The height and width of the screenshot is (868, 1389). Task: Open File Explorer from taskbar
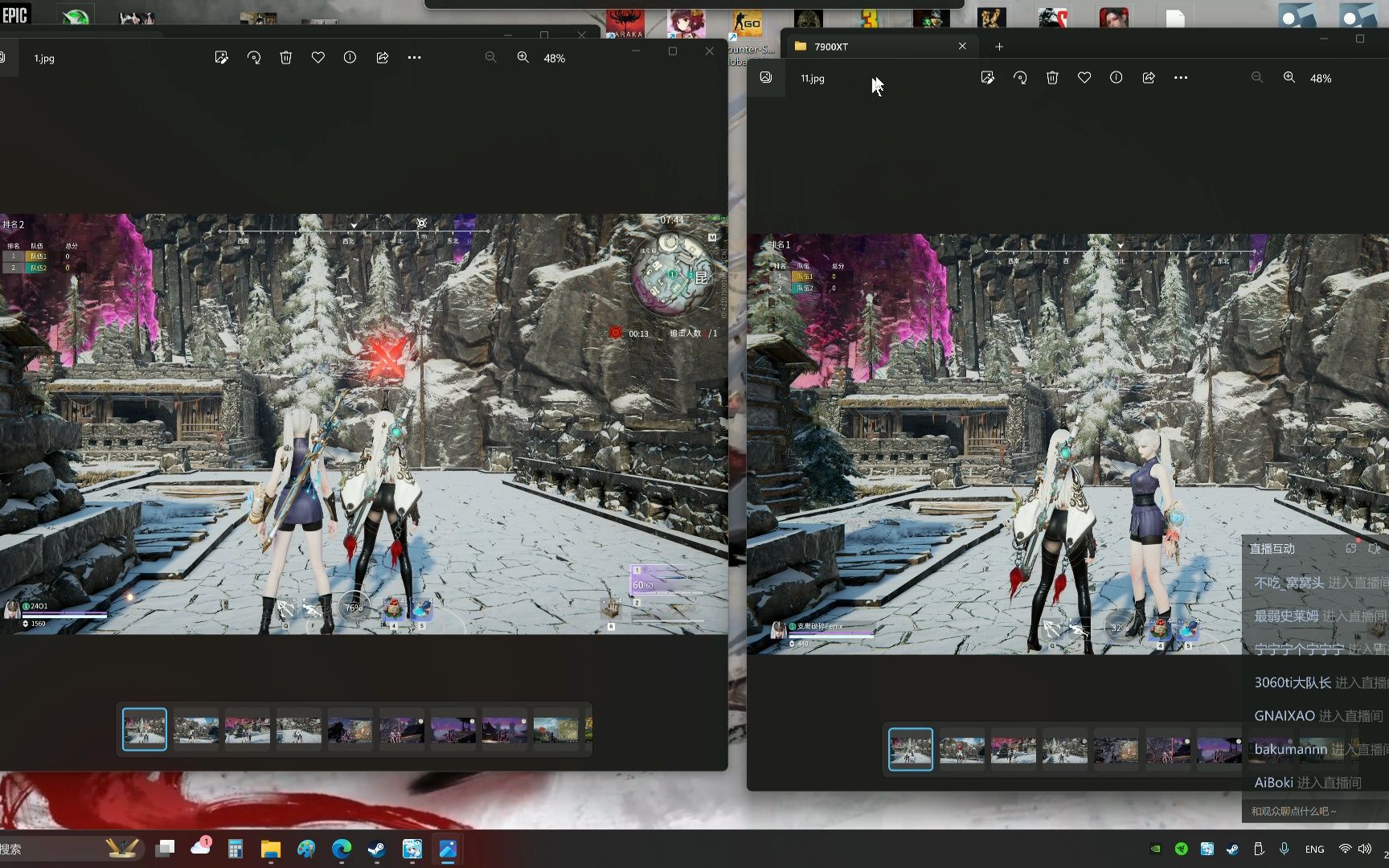271,849
